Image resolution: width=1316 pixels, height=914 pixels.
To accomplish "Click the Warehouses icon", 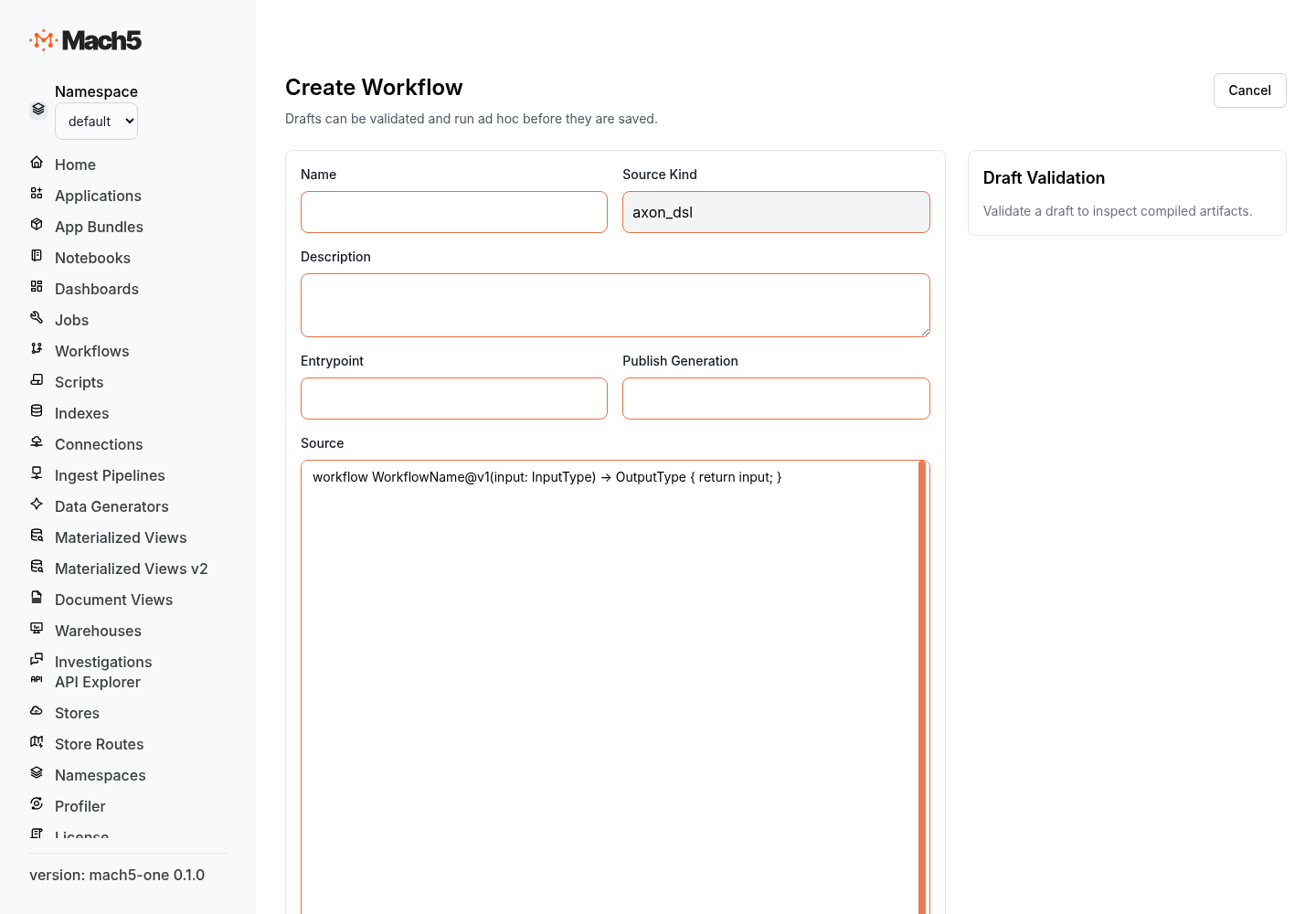I will [x=37, y=629].
